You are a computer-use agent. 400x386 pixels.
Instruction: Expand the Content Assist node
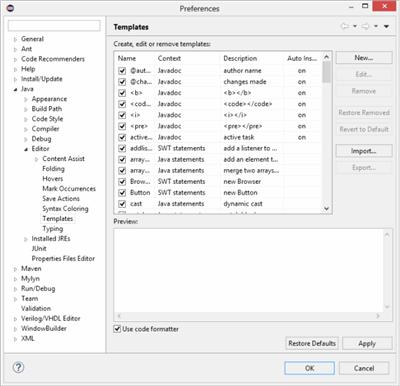pos(37,159)
